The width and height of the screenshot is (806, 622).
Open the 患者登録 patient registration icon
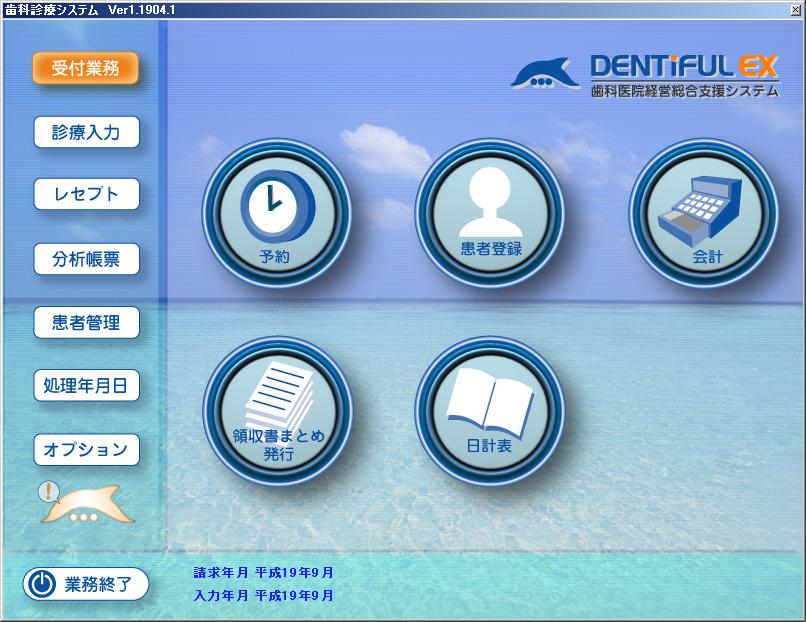point(490,213)
